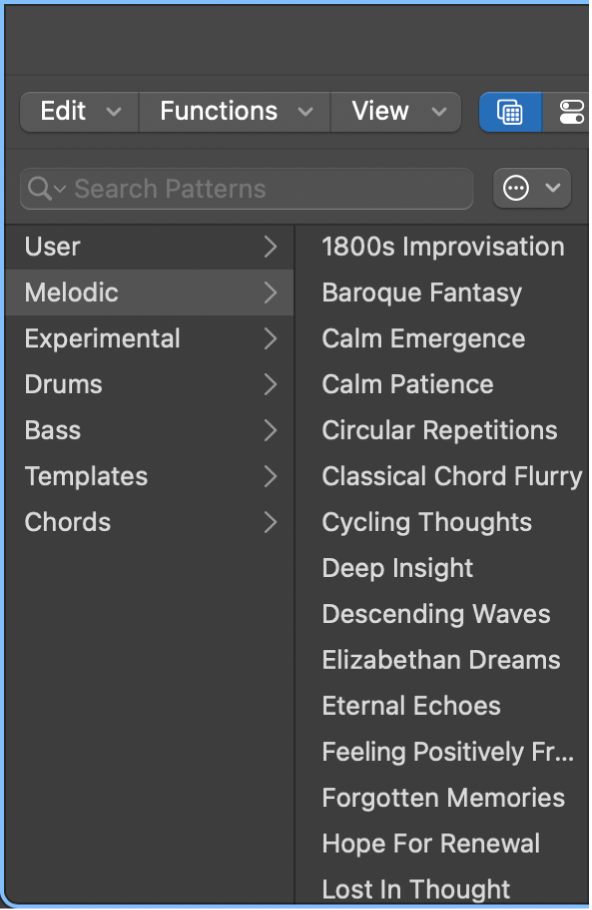Toggle the blue Pattern Browser view on
This screenshot has width=592, height=910.
coord(509,112)
